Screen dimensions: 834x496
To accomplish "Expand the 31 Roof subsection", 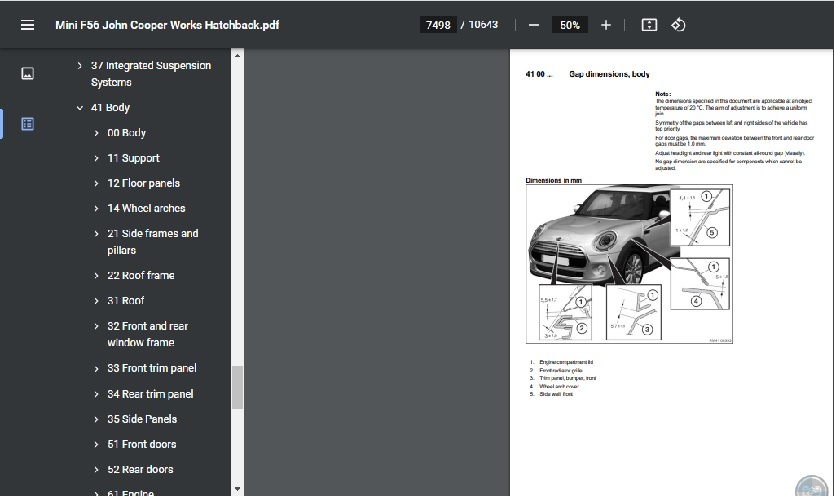I will tap(96, 300).
